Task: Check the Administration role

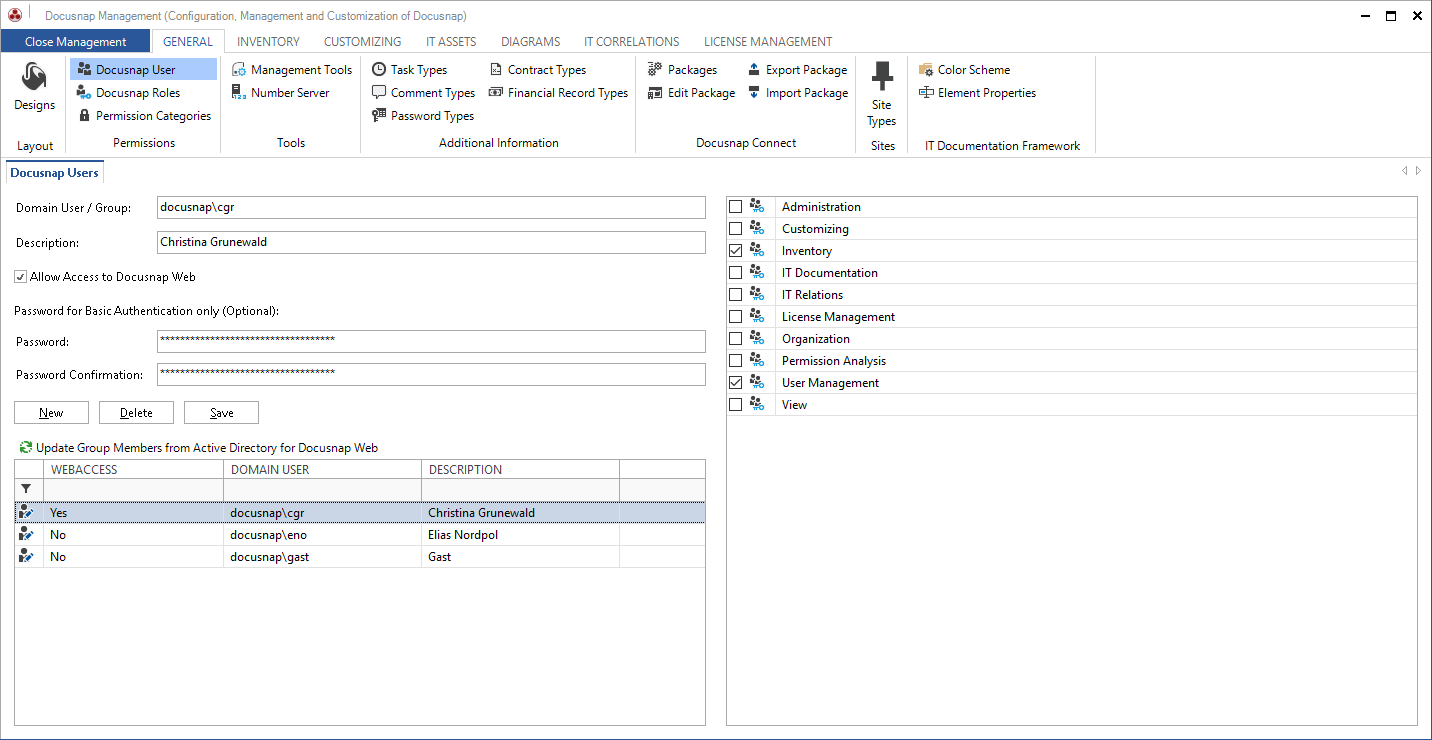Action: tap(736, 207)
